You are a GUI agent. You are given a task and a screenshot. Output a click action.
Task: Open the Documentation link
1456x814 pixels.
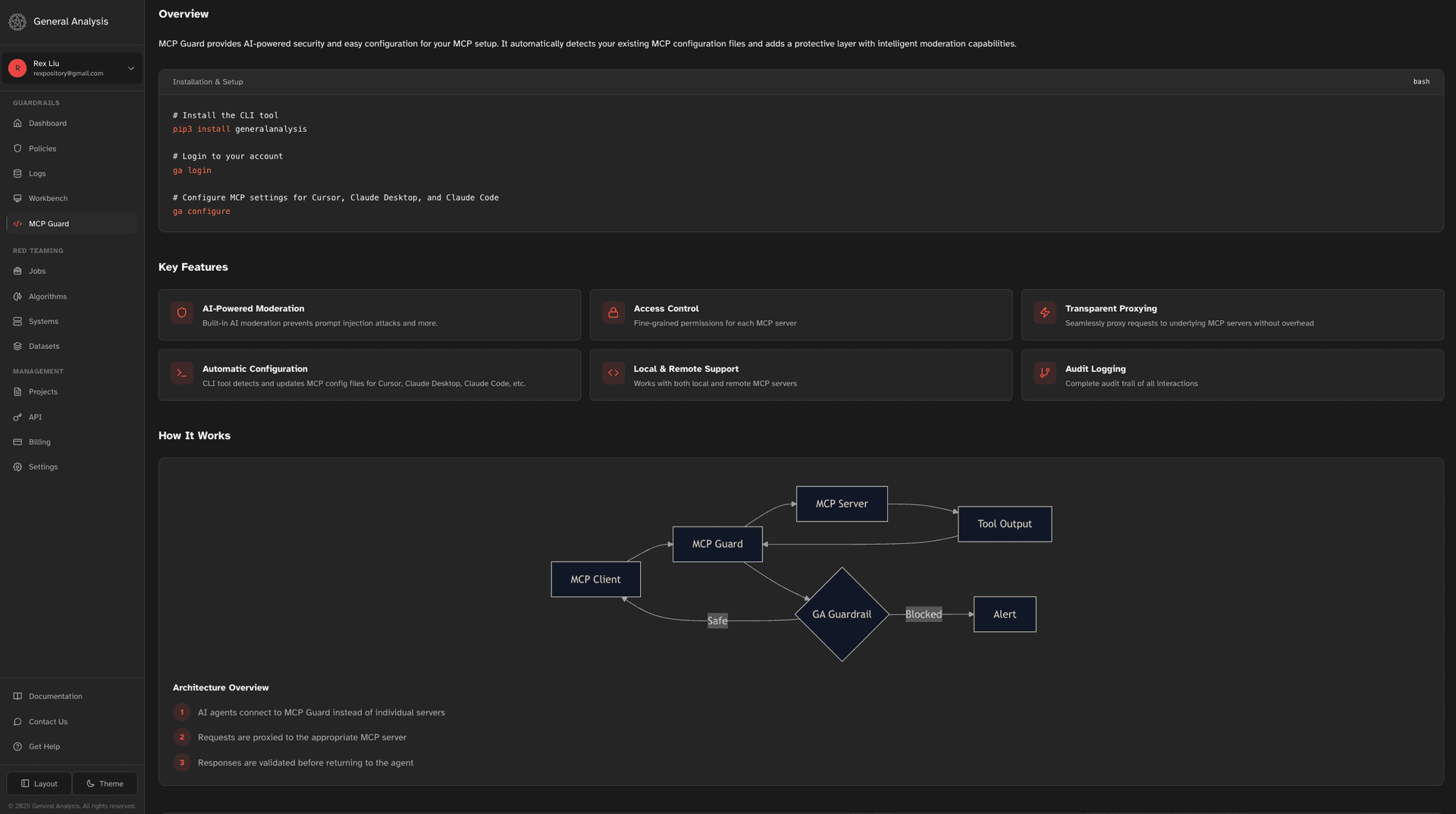72,696
